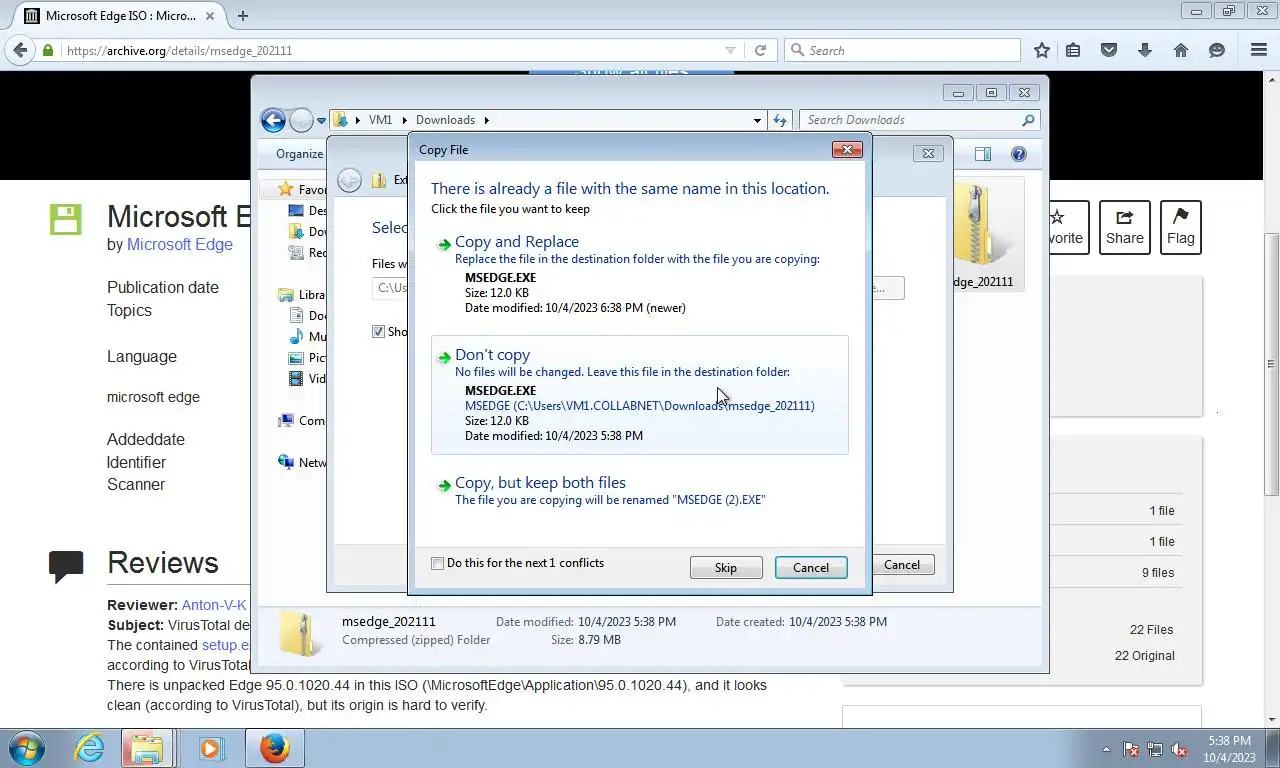1280x768 pixels.
Task: Click Cancel in extraction wizard window
Action: click(902, 565)
